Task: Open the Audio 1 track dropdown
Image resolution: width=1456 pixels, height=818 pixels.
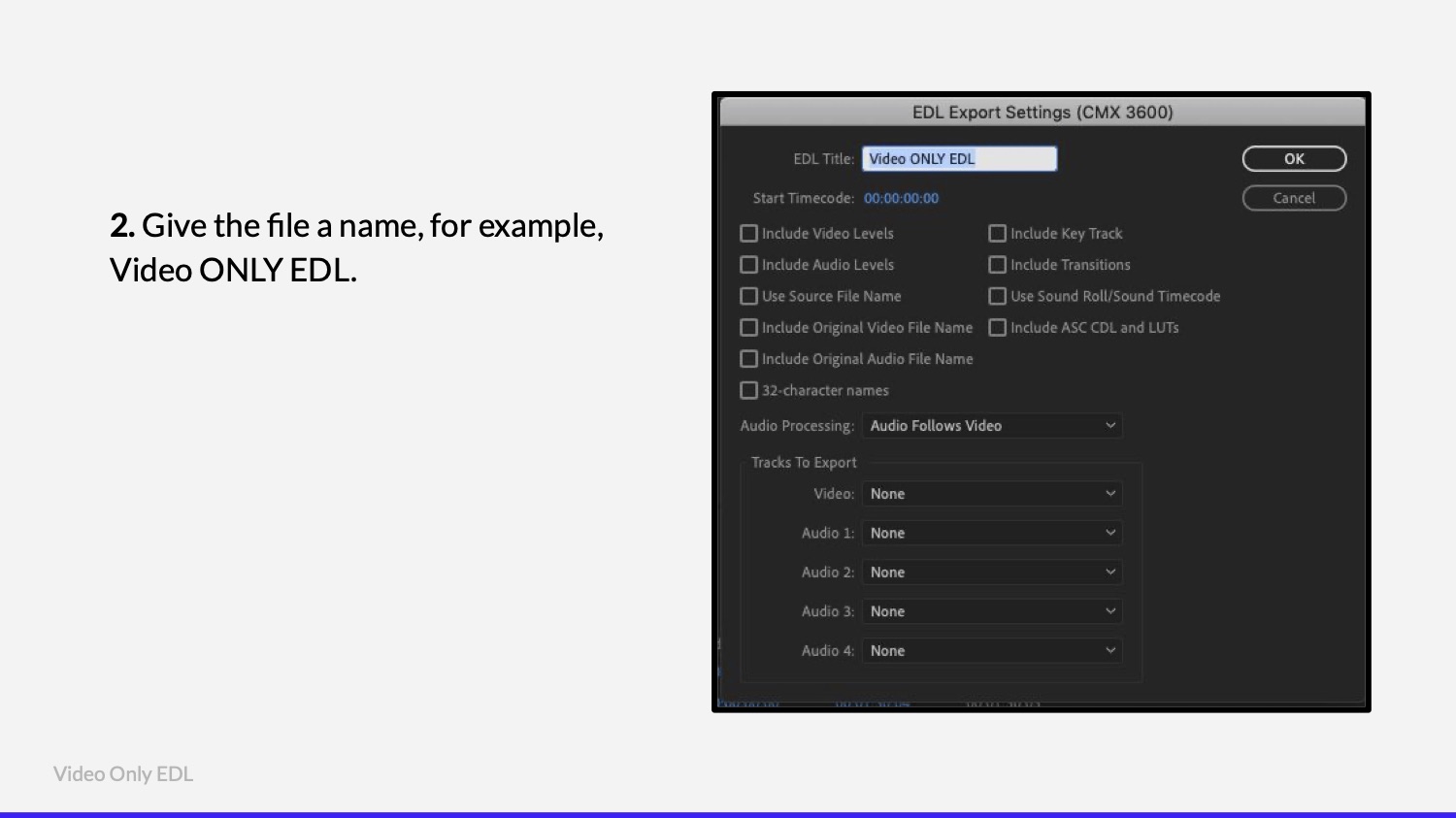Action: point(992,533)
